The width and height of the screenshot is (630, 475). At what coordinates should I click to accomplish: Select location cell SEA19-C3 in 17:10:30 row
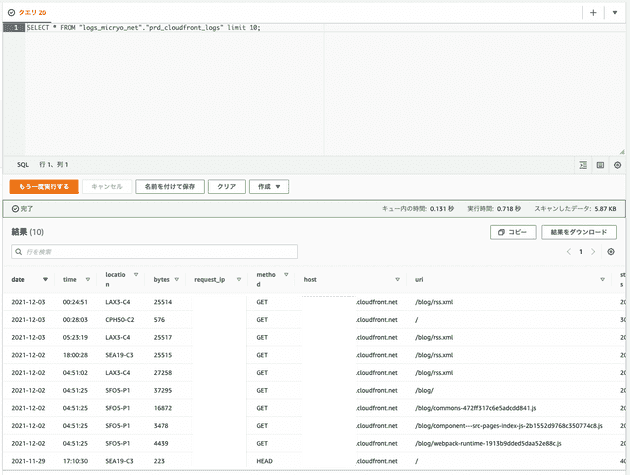(119, 461)
